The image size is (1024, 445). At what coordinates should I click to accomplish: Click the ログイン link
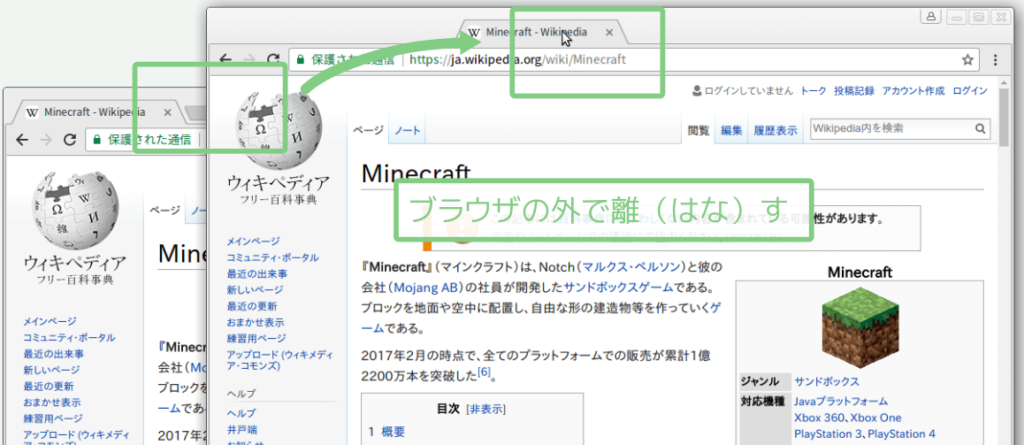tap(970, 91)
